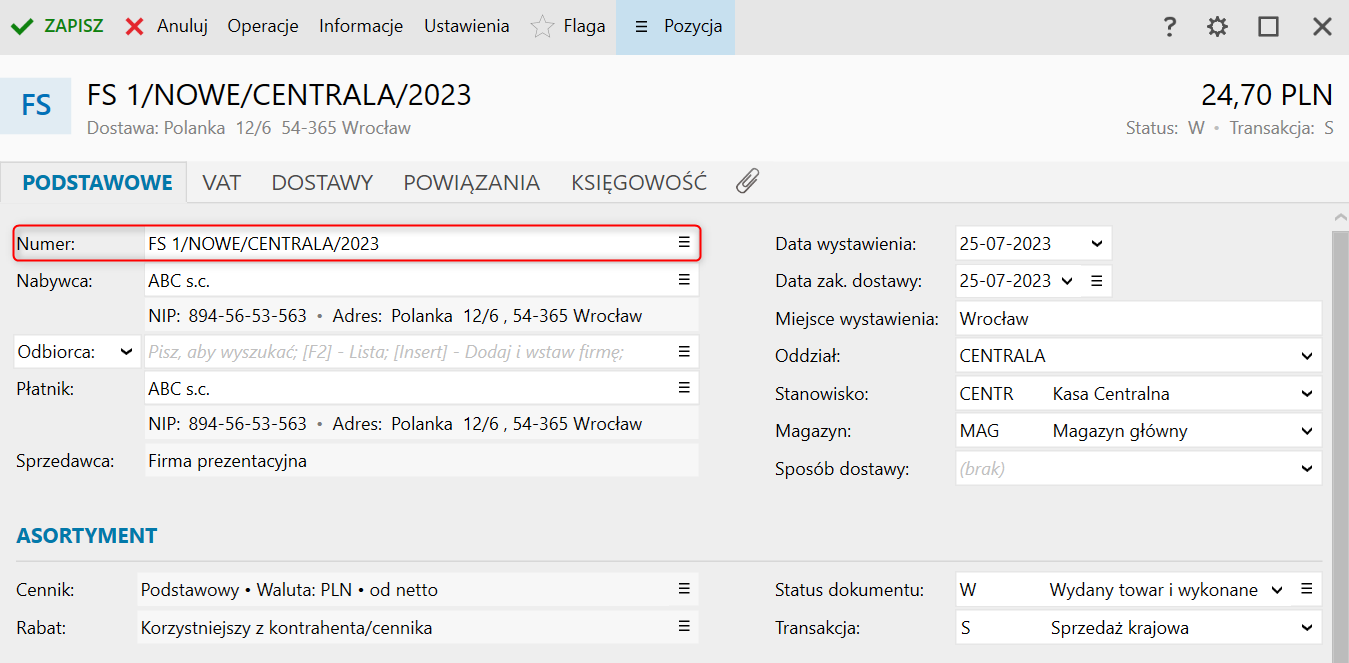Open the help question mark icon
This screenshot has height=663, width=1349.
click(1169, 27)
